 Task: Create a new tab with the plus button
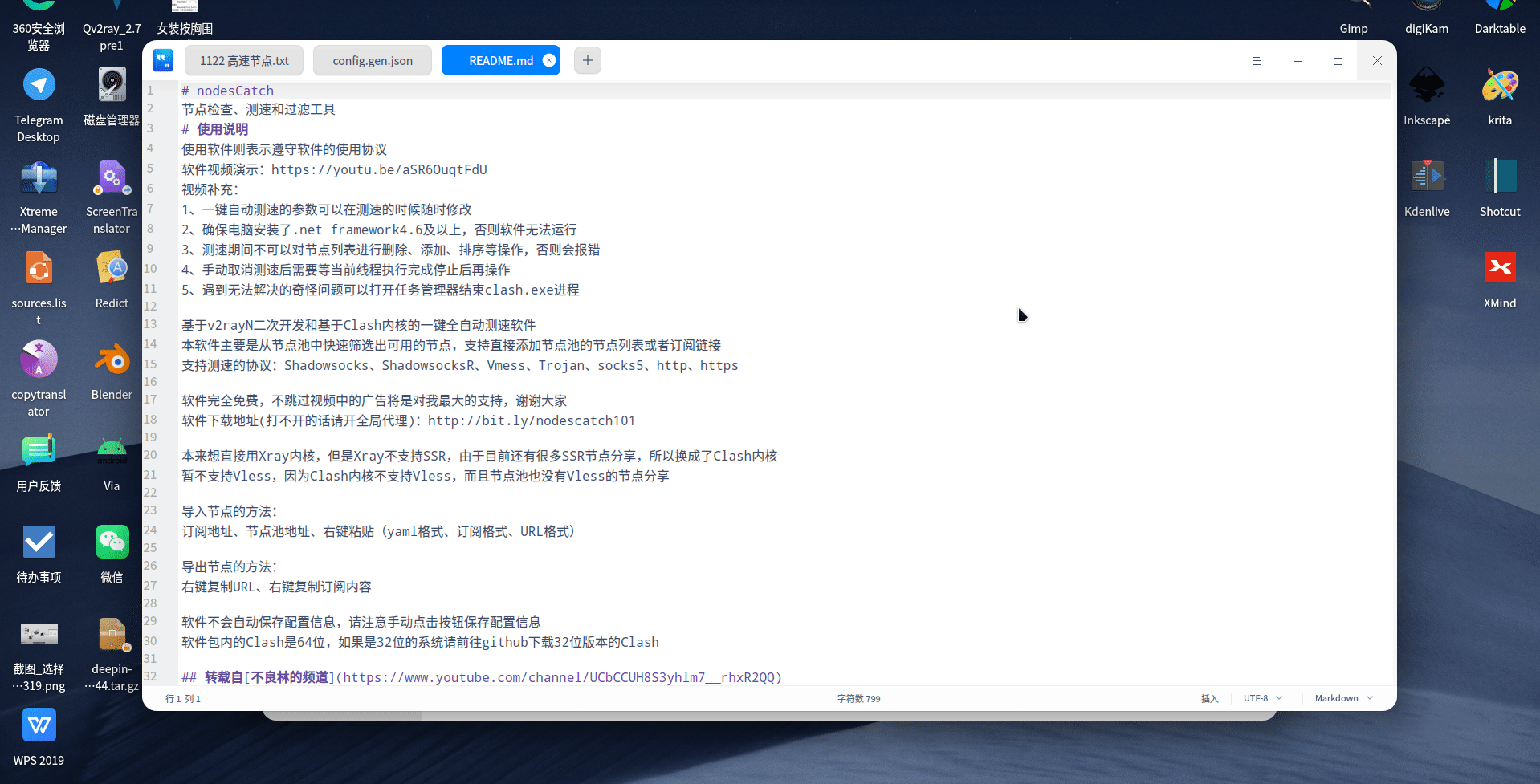(x=587, y=59)
